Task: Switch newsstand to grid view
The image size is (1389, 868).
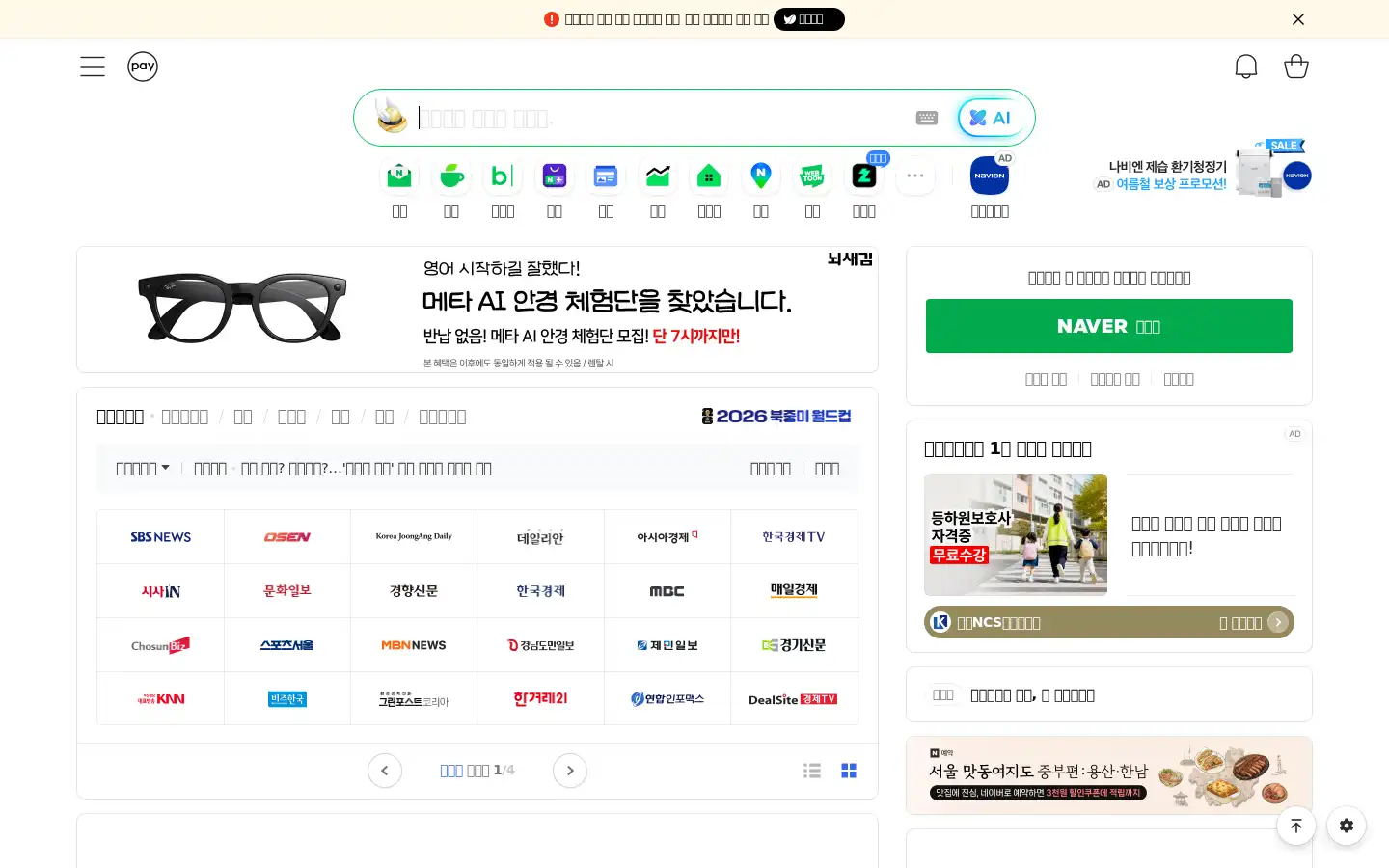Action: click(x=849, y=771)
